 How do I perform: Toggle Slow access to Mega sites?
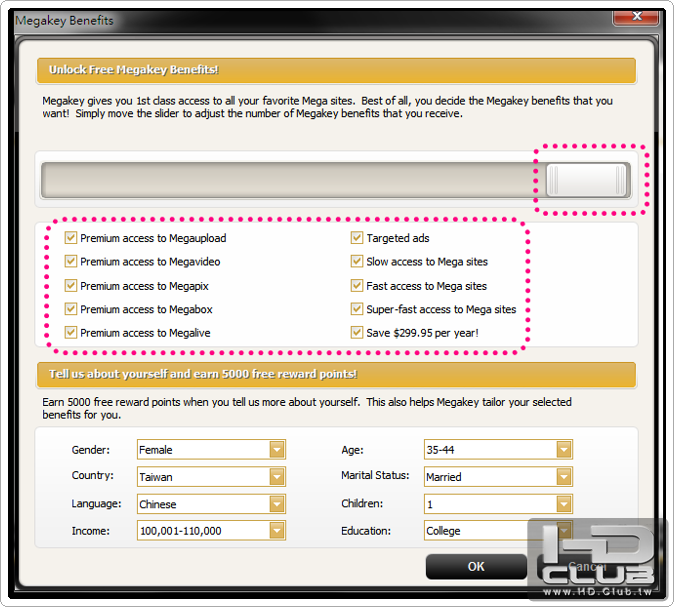tap(357, 261)
